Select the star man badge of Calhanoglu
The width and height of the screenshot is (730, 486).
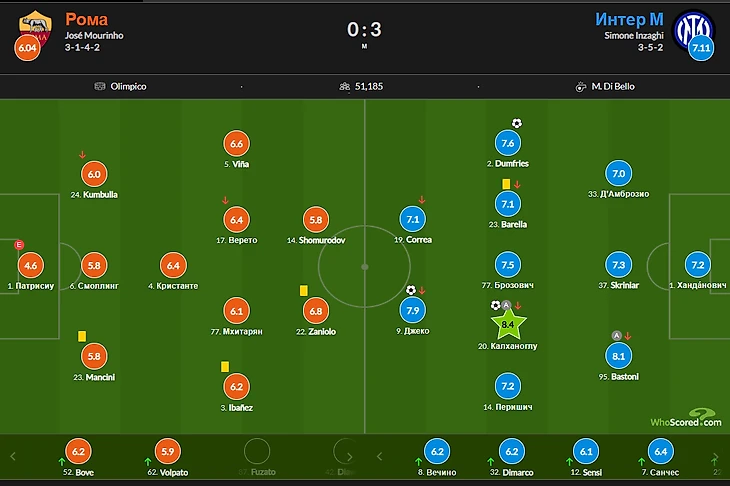tap(508, 324)
